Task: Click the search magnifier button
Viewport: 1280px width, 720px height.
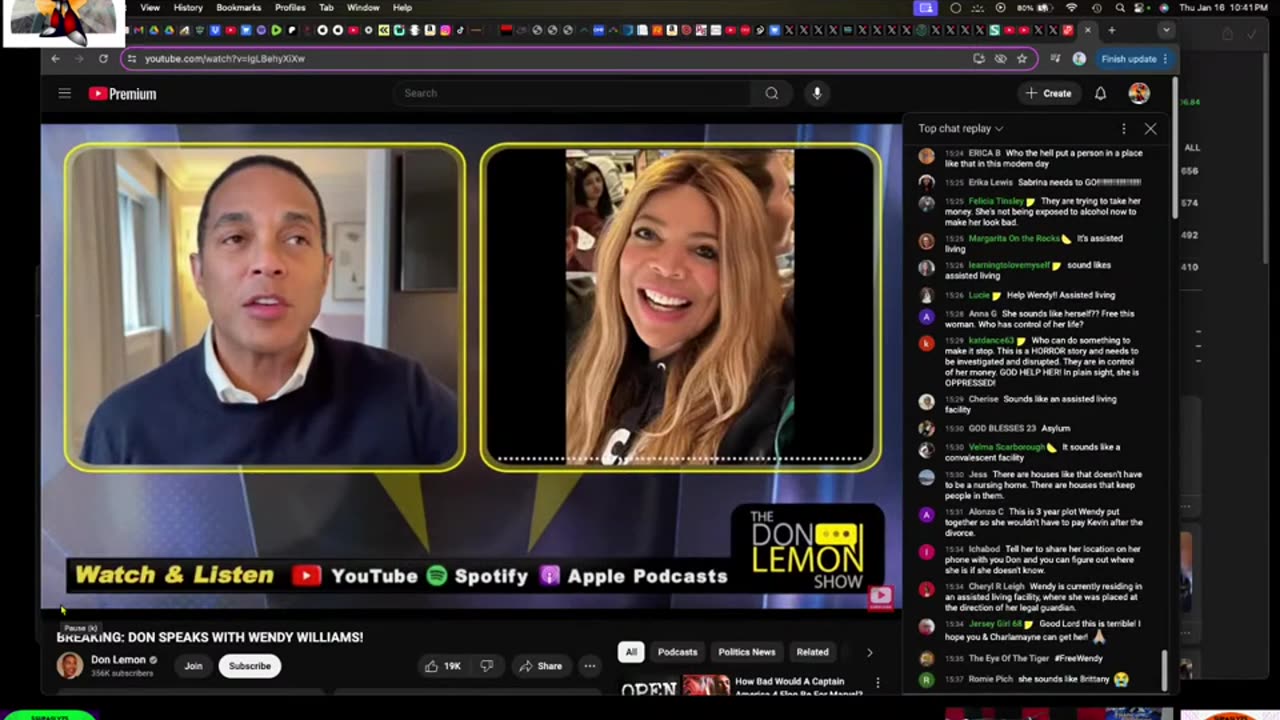Action: click(x=772, y=93)
